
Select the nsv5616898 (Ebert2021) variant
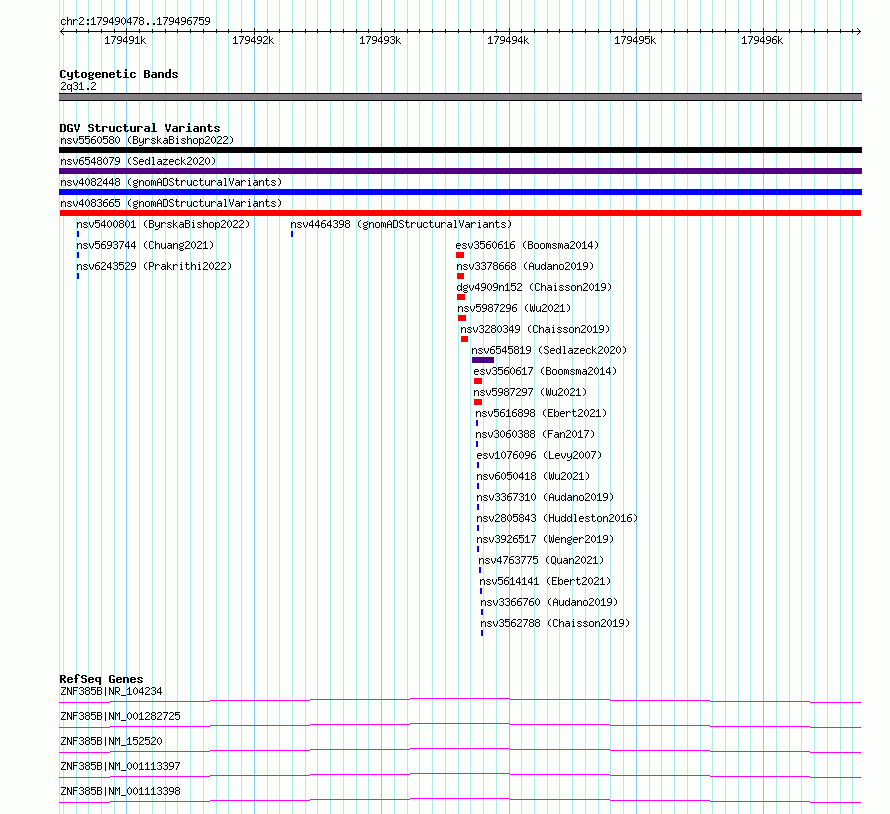pyautogui.click(x=541, y=413)
